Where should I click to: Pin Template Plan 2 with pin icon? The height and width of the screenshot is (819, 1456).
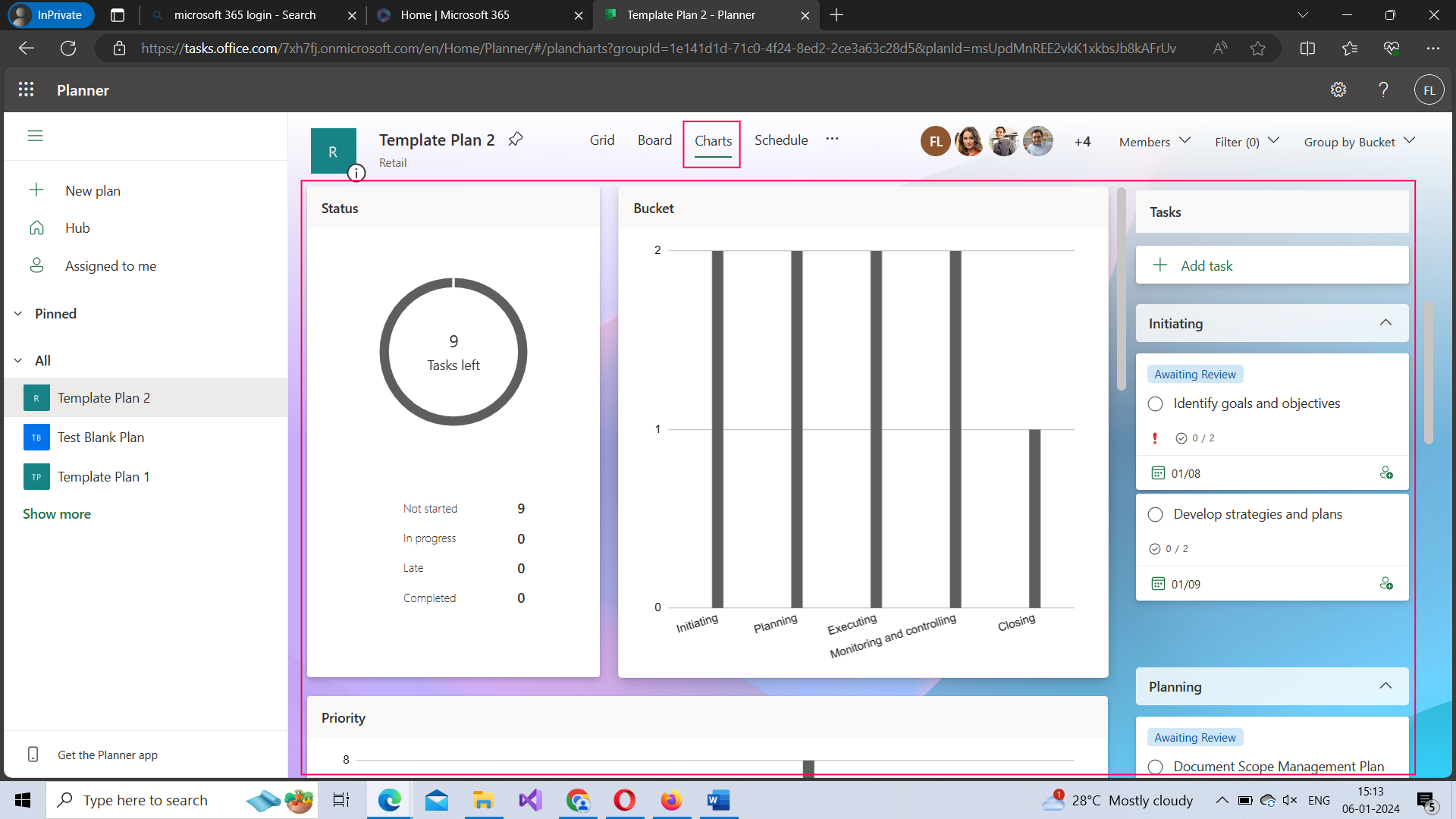[x=516, y=139]
